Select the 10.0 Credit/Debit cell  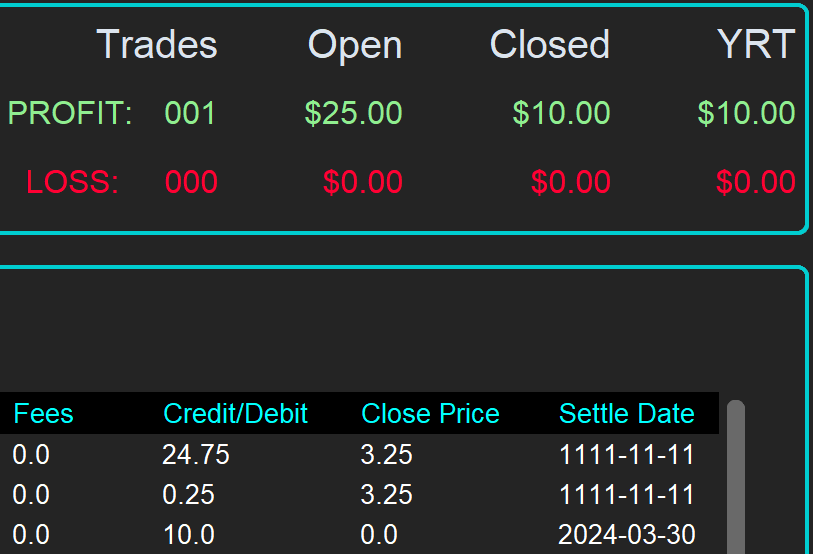click(188, 535)
